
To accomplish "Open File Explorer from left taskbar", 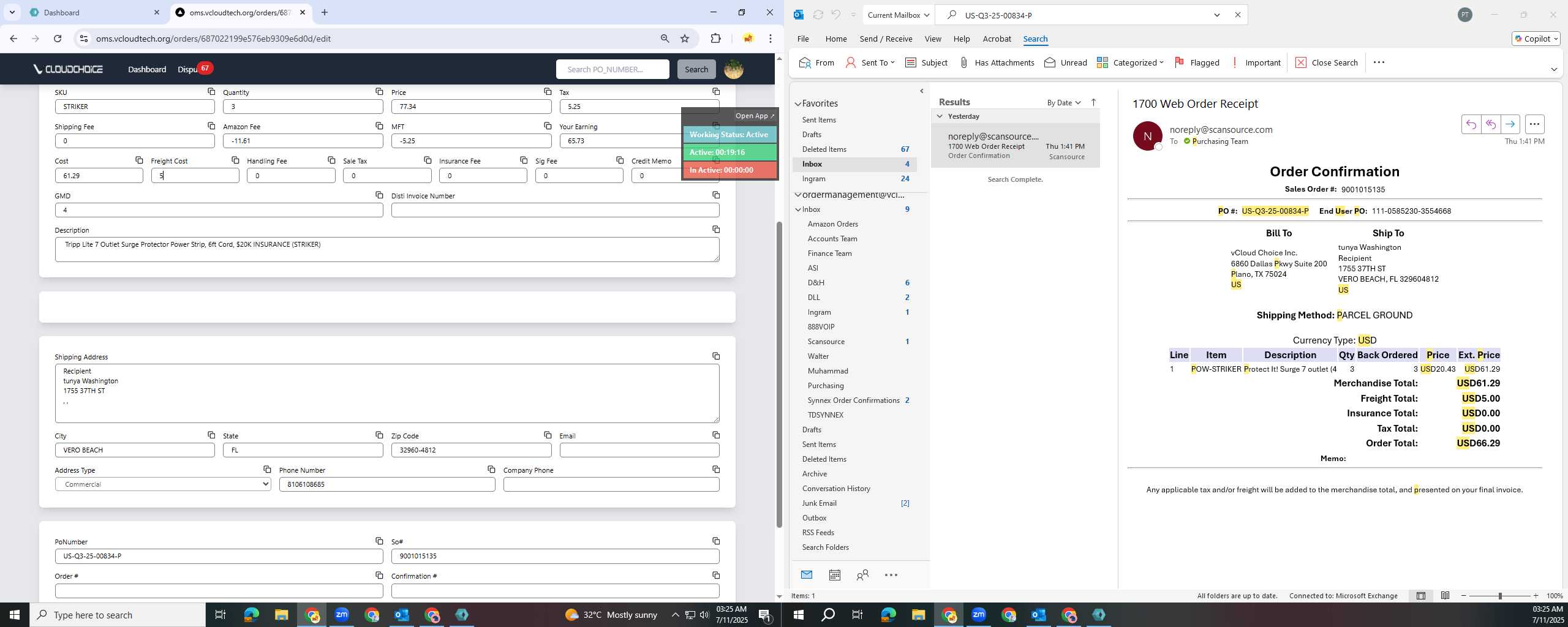I will 281,615.
